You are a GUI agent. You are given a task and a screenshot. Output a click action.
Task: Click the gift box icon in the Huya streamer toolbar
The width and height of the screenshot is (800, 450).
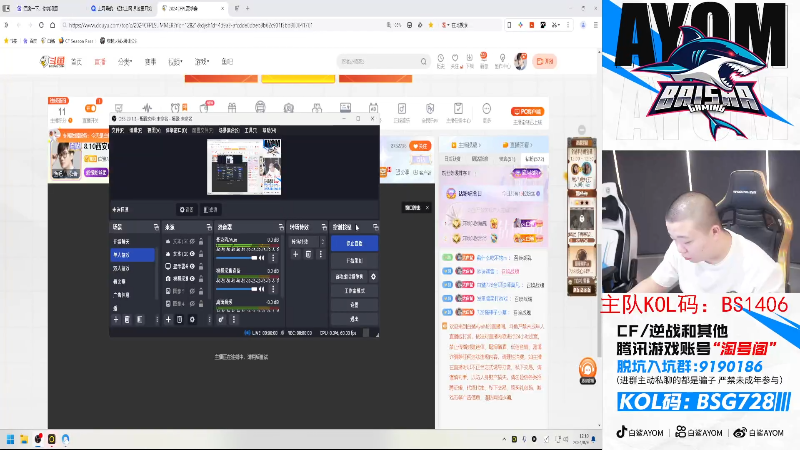pyautogui.click(x=232, y=108)
